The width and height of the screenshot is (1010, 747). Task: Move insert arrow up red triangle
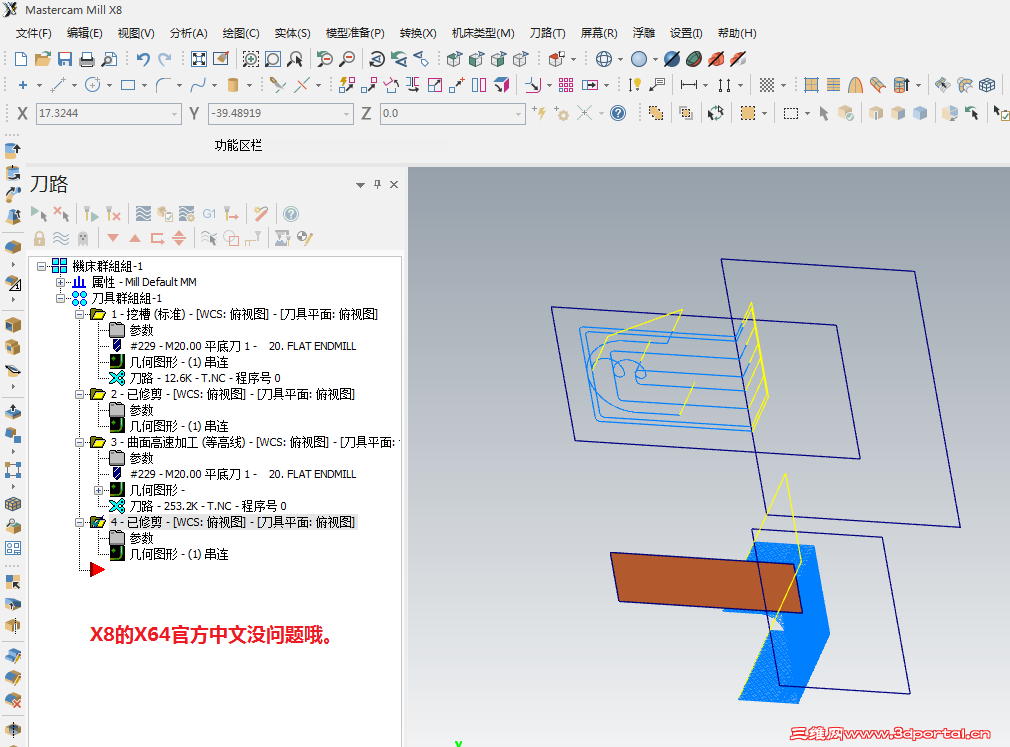pos(135,238)
